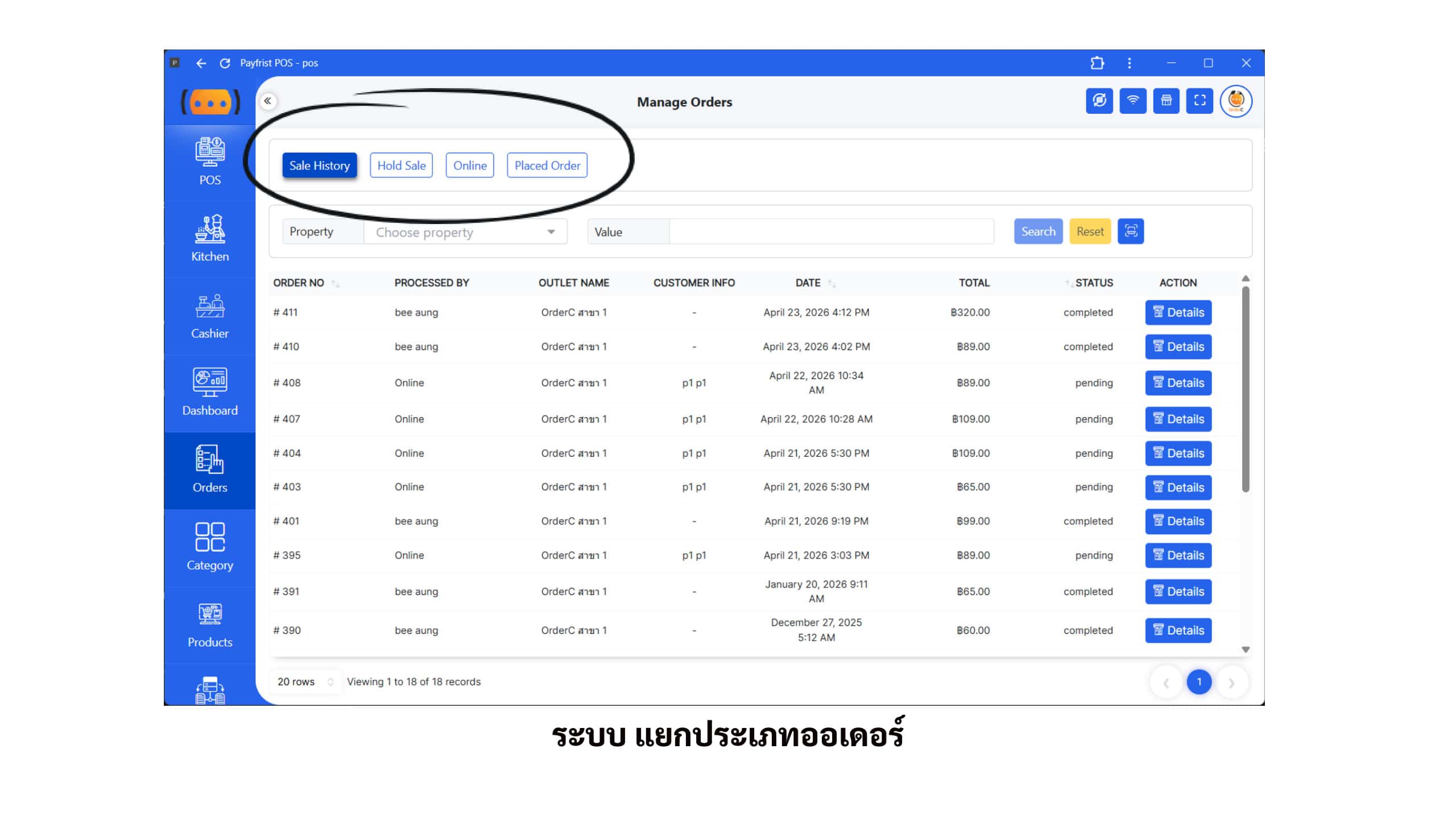This screenshot has height=819, width=1456.
Task: Switch to the Placed Order tab
Action: coord(547,166)
